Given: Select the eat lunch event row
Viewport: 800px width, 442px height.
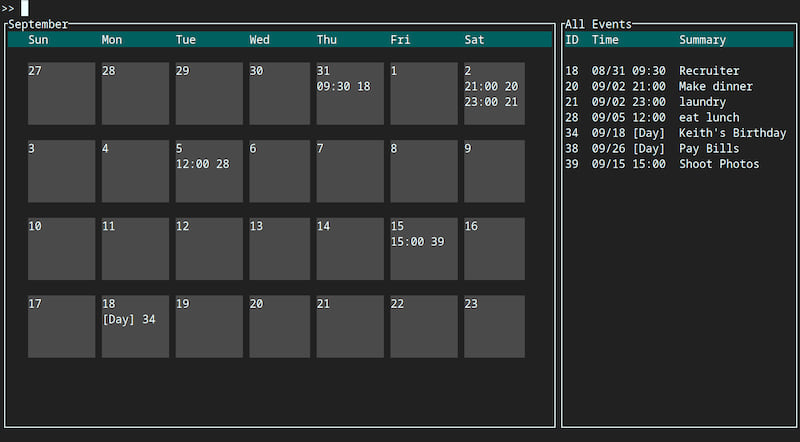Looking at the screenshot, I should 679,117.
